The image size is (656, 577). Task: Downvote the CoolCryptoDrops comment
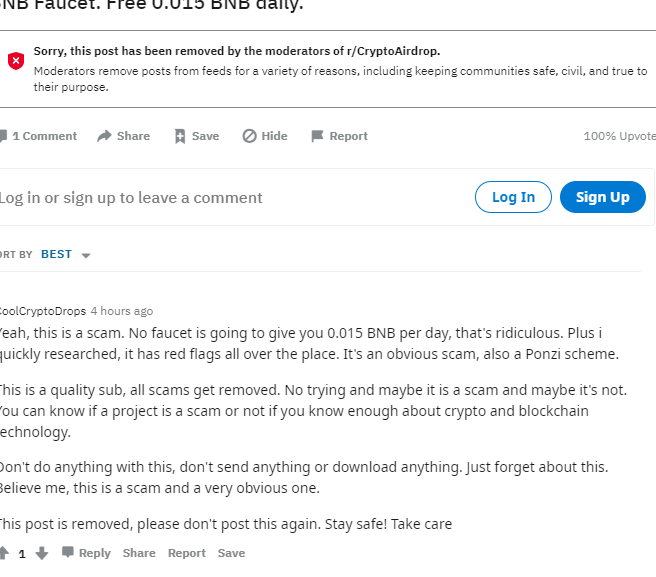click(41, 553)
